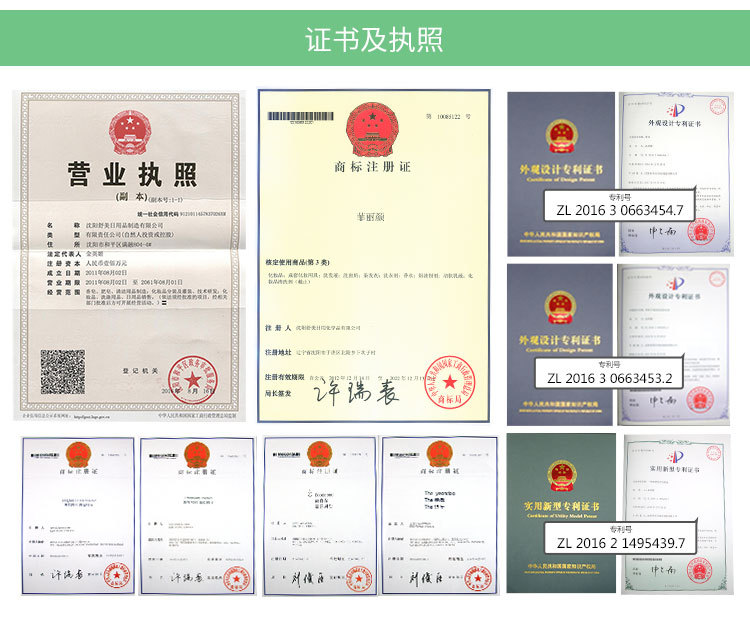Click the 法定代表人 label on the business license
The image size is (750, 617).
point(64,254)
